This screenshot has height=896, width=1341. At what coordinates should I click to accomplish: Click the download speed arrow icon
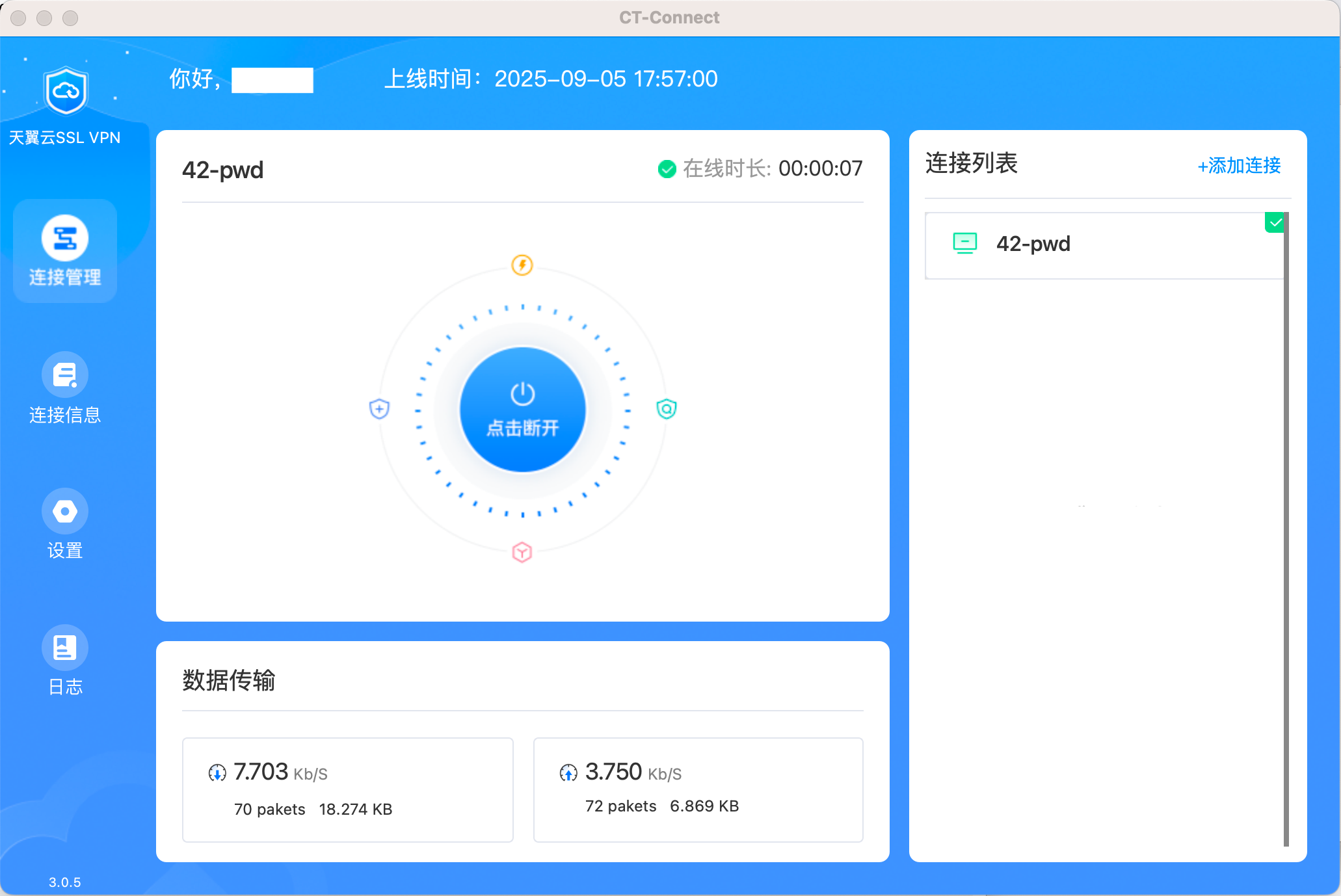point(217,772)
